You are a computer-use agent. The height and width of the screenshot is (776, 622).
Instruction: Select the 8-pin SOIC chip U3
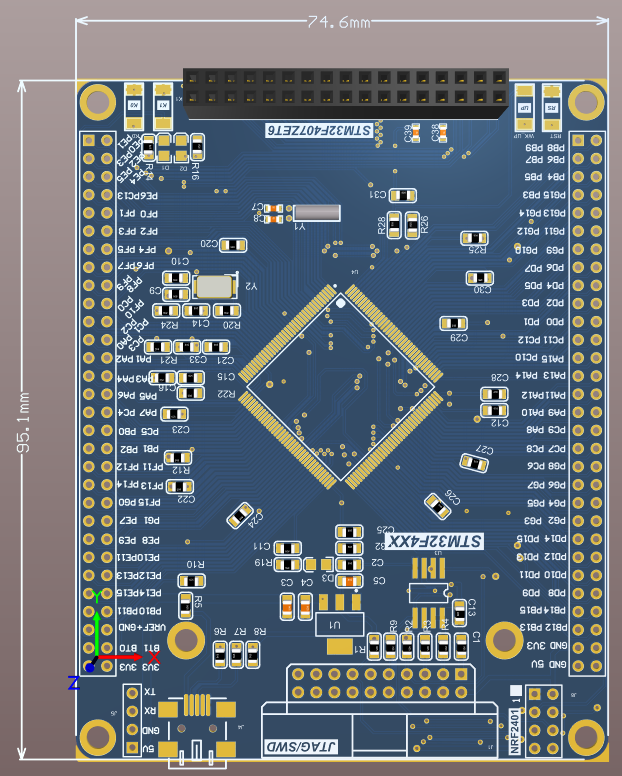pos(429,592)
